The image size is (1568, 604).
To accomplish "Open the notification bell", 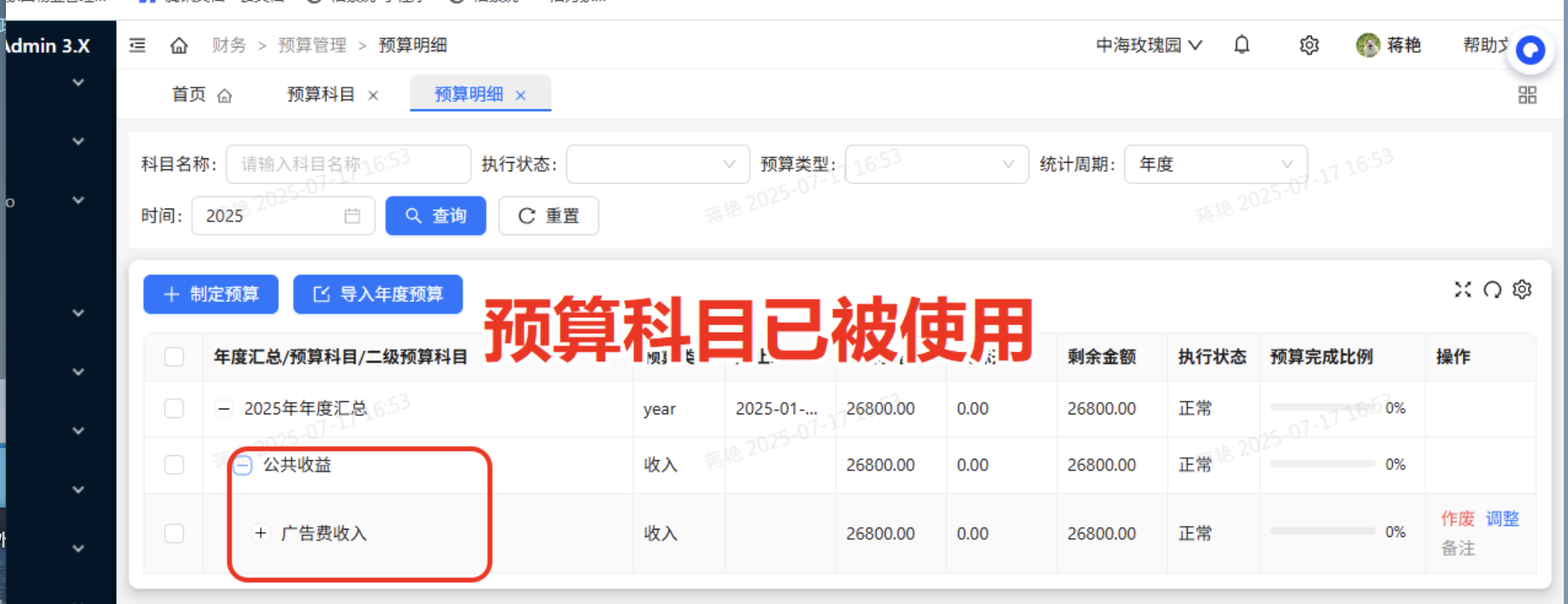I will [x=1241, y=45].
